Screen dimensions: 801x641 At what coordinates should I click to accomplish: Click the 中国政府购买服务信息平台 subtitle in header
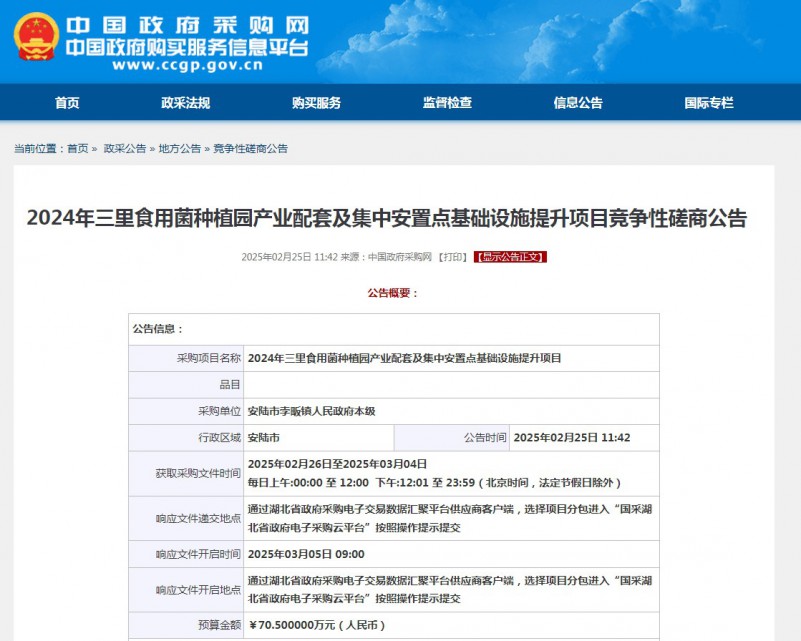click(187, 48)
